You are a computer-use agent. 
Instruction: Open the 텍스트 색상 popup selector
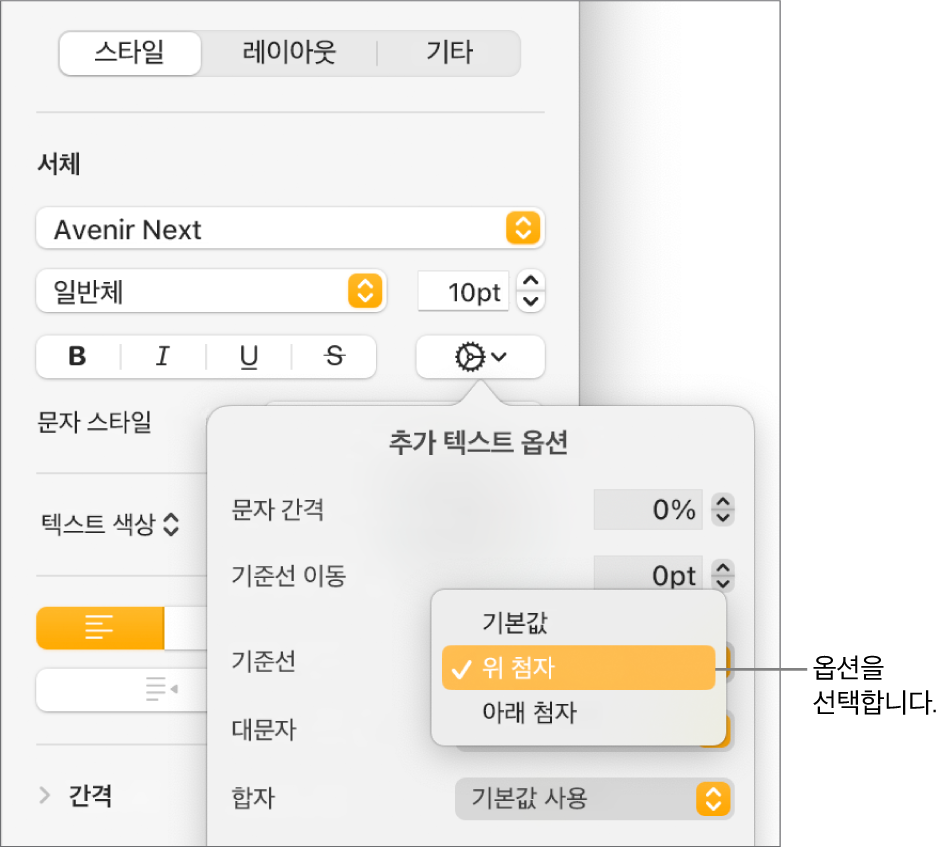[x=110, y=524]
